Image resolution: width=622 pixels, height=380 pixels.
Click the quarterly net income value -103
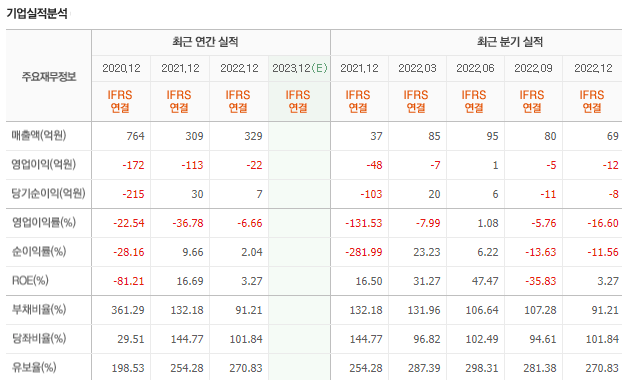tap(371, 194)
